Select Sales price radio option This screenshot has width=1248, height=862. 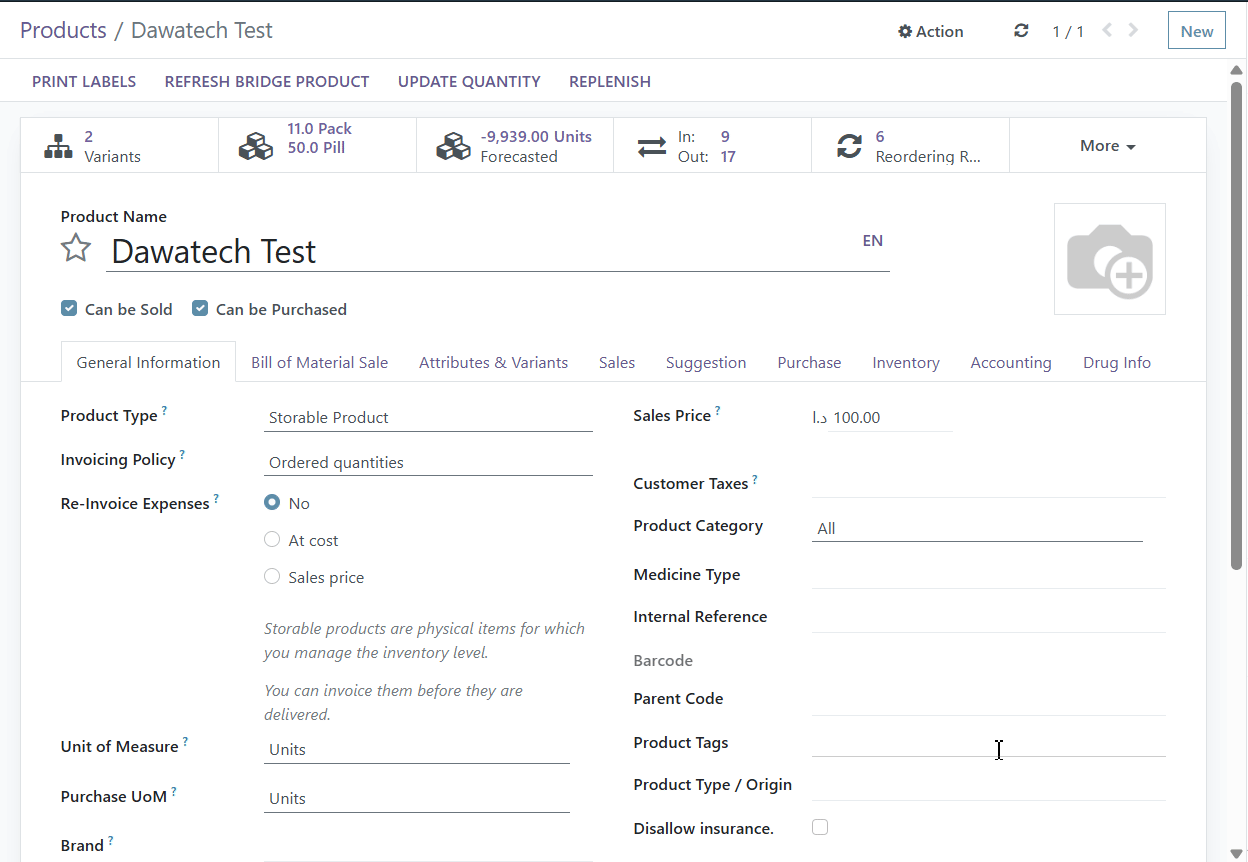(272, 576)
